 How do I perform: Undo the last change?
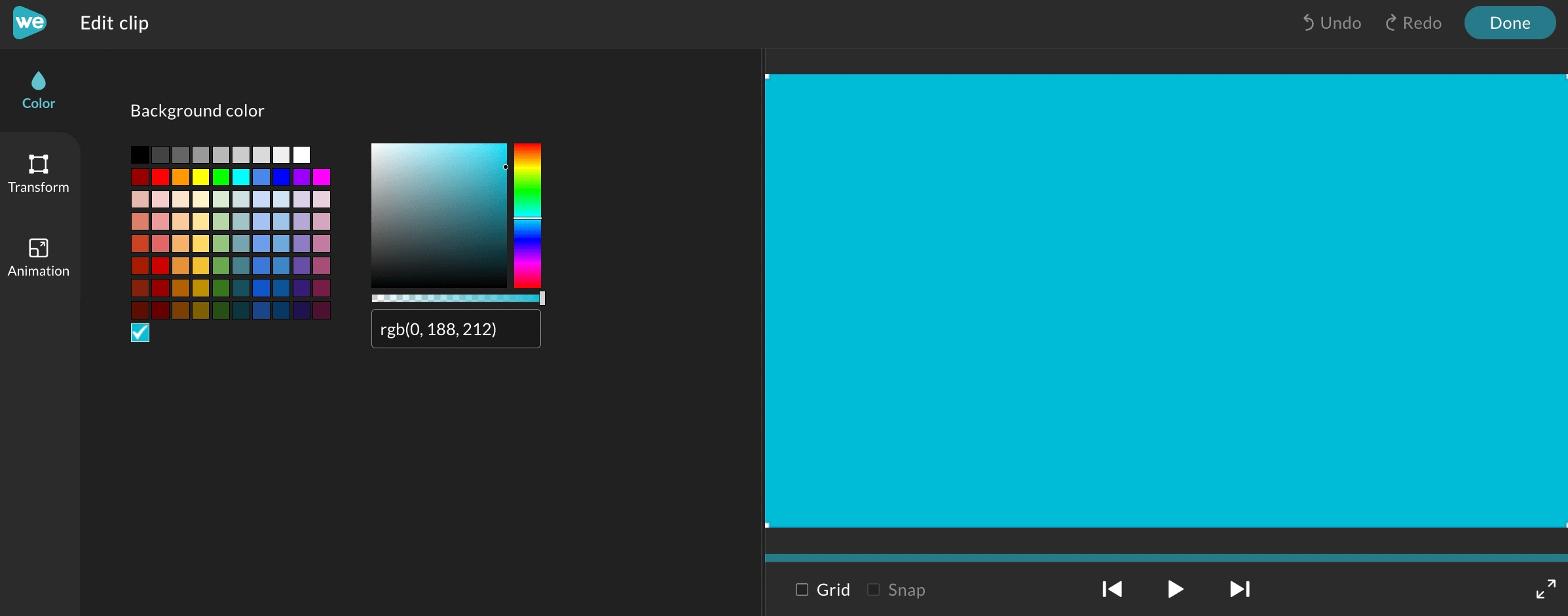1331,23
